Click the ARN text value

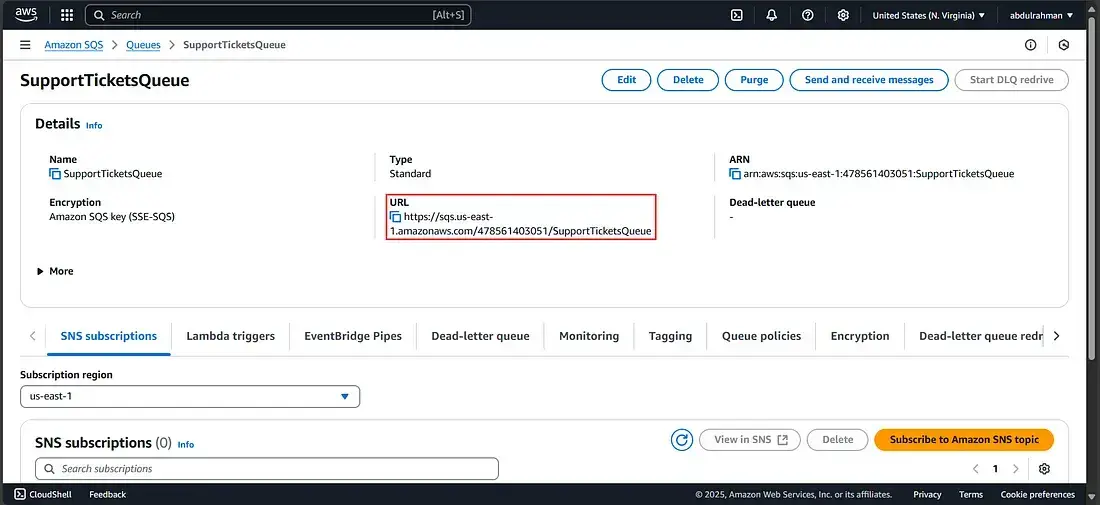[879, 174]
